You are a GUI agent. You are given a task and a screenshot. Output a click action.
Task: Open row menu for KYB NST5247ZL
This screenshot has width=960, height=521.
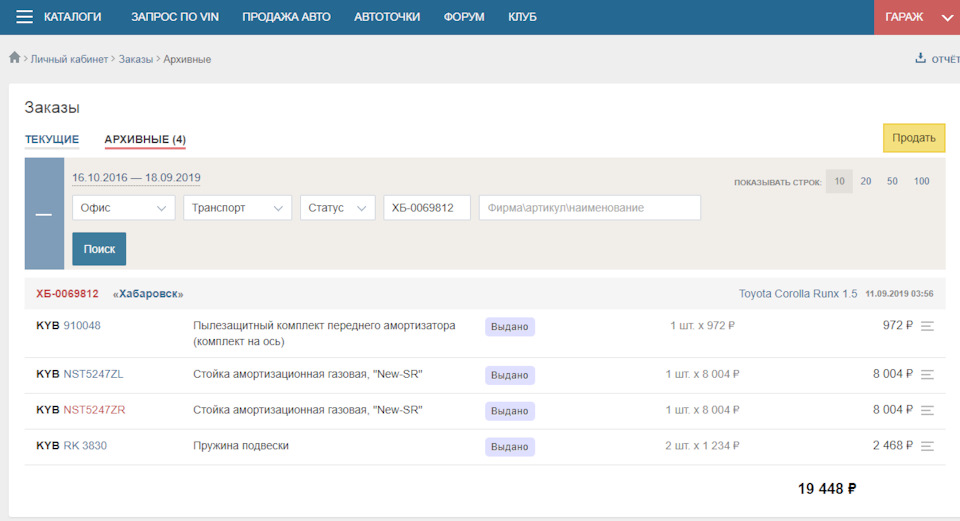point(928,375)
